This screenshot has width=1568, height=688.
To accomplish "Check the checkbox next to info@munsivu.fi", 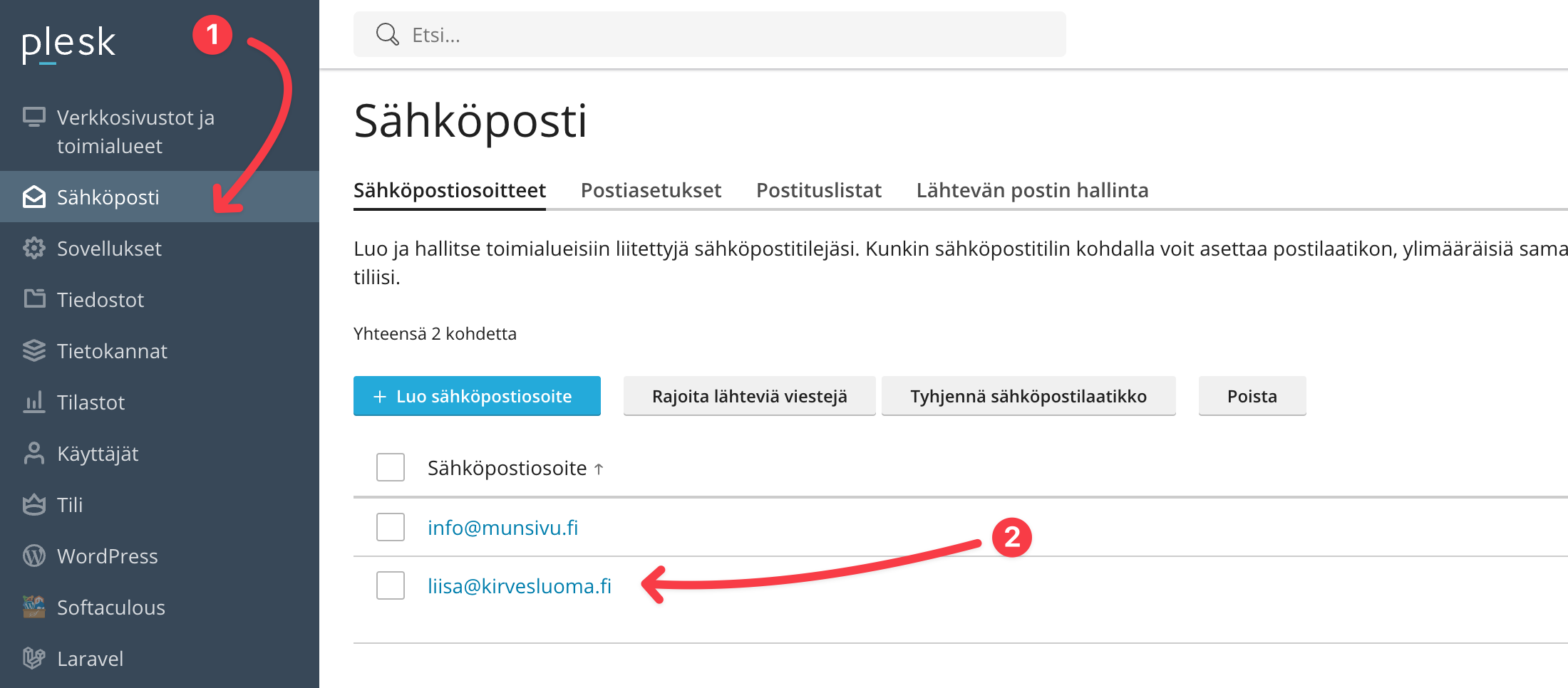I will [390, 527].
